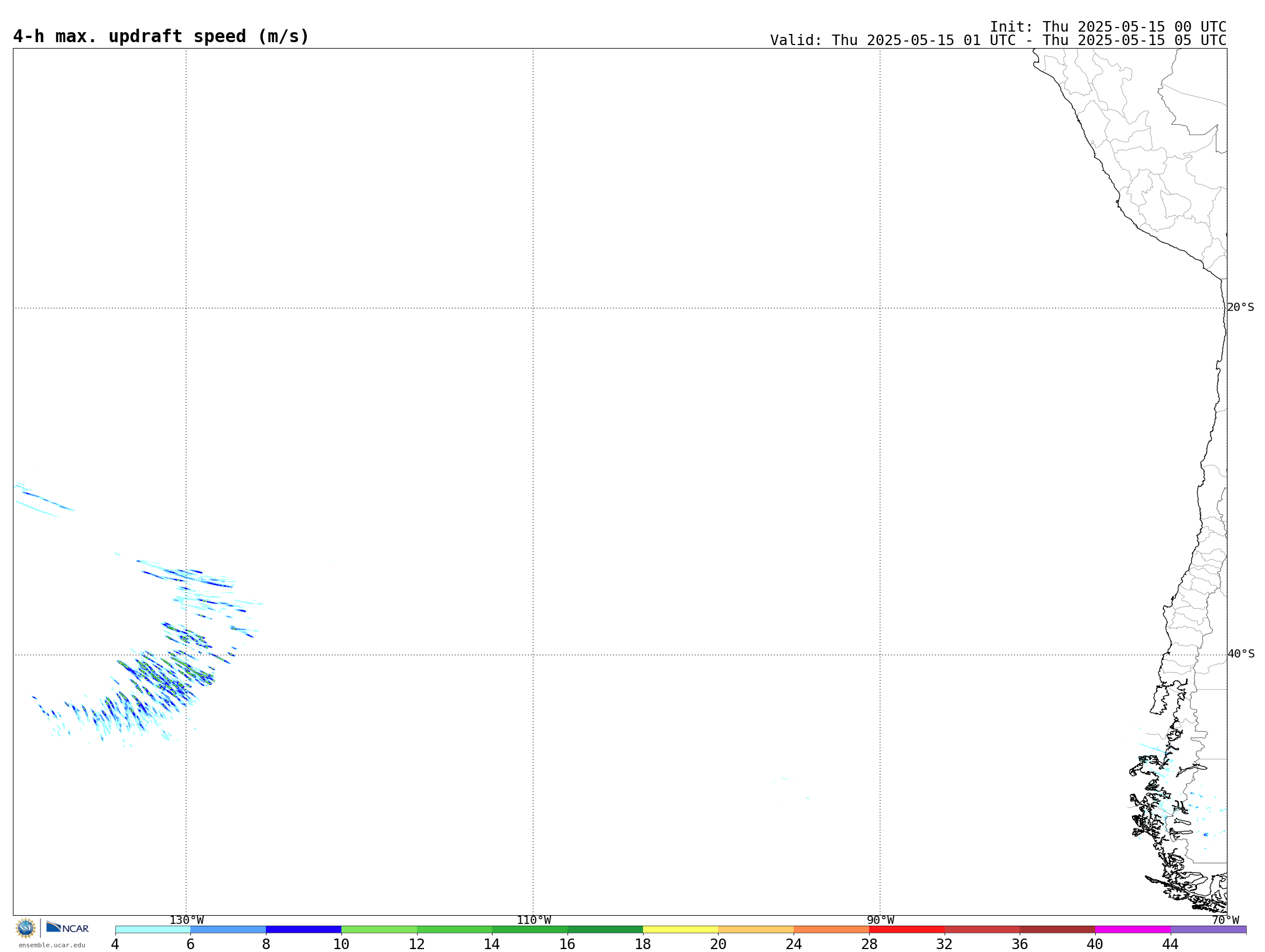This screenshot has width=1265, height=952.
Task: Click the 'Valid: Thu 2025-05-15 01 UTC' line
Action: pyautogui.click(x=998, y=40)
